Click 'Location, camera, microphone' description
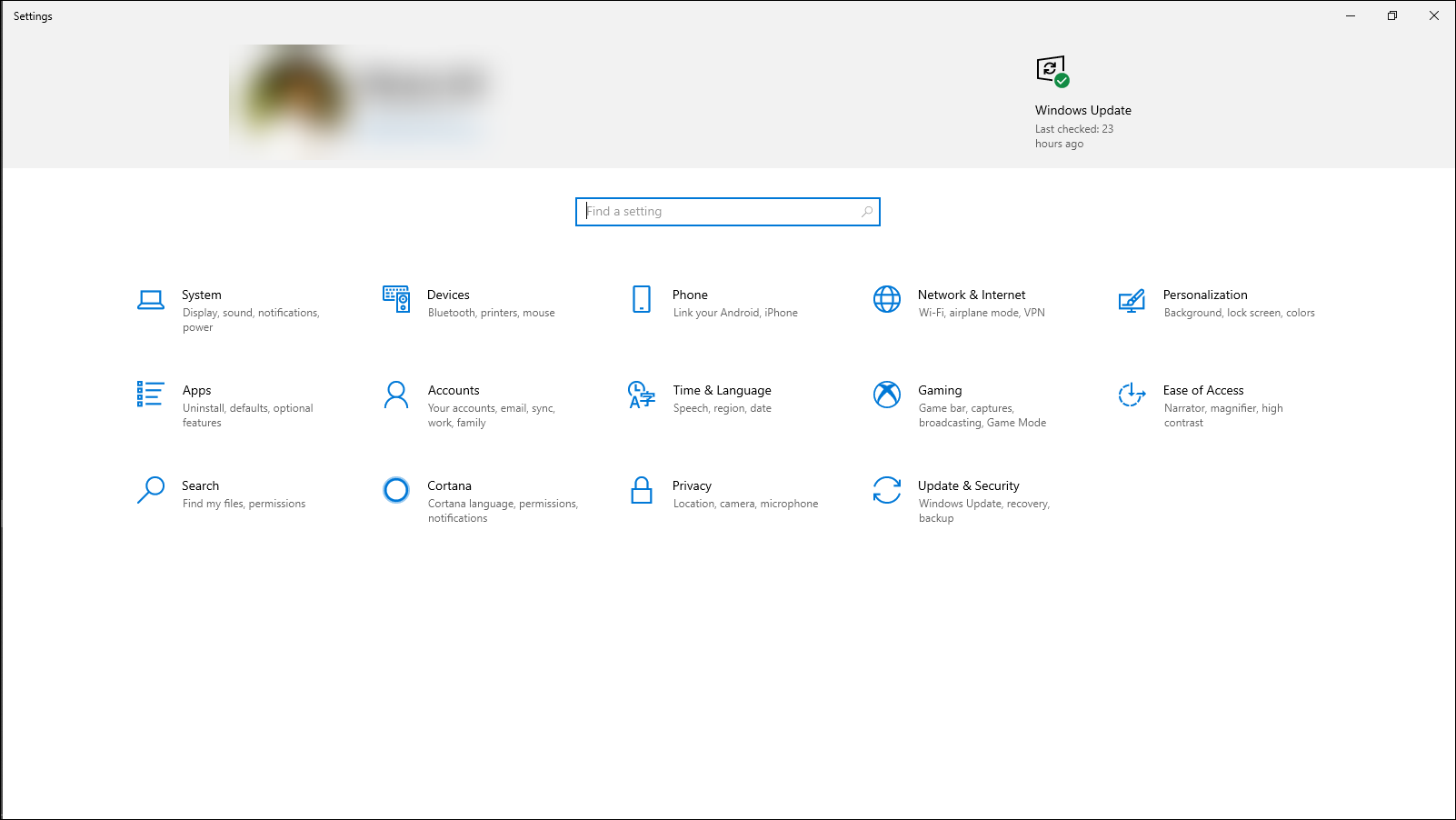 point(746,504)
